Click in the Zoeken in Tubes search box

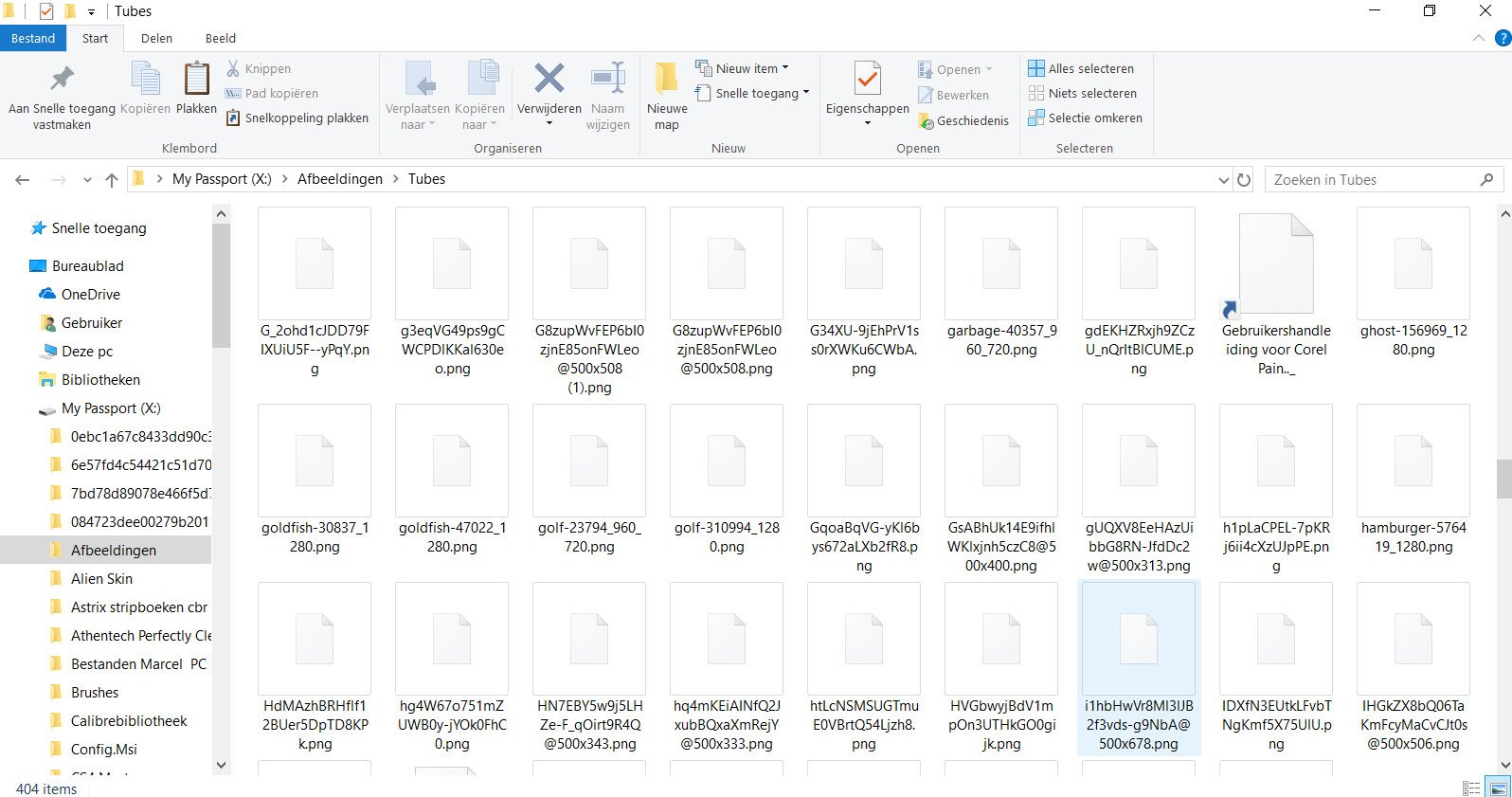[1374, 180]
